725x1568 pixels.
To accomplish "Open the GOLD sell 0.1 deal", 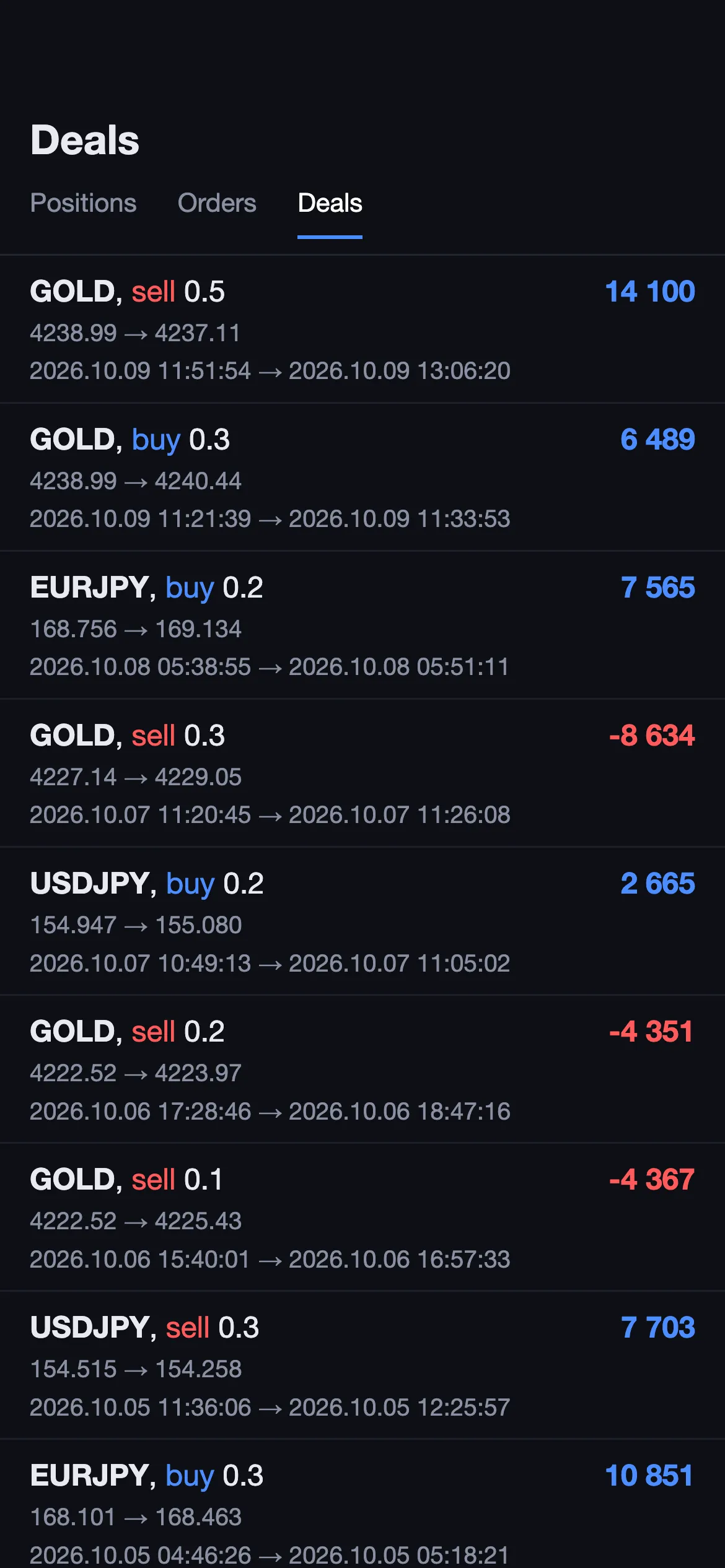I will [x=362, y=1217].
